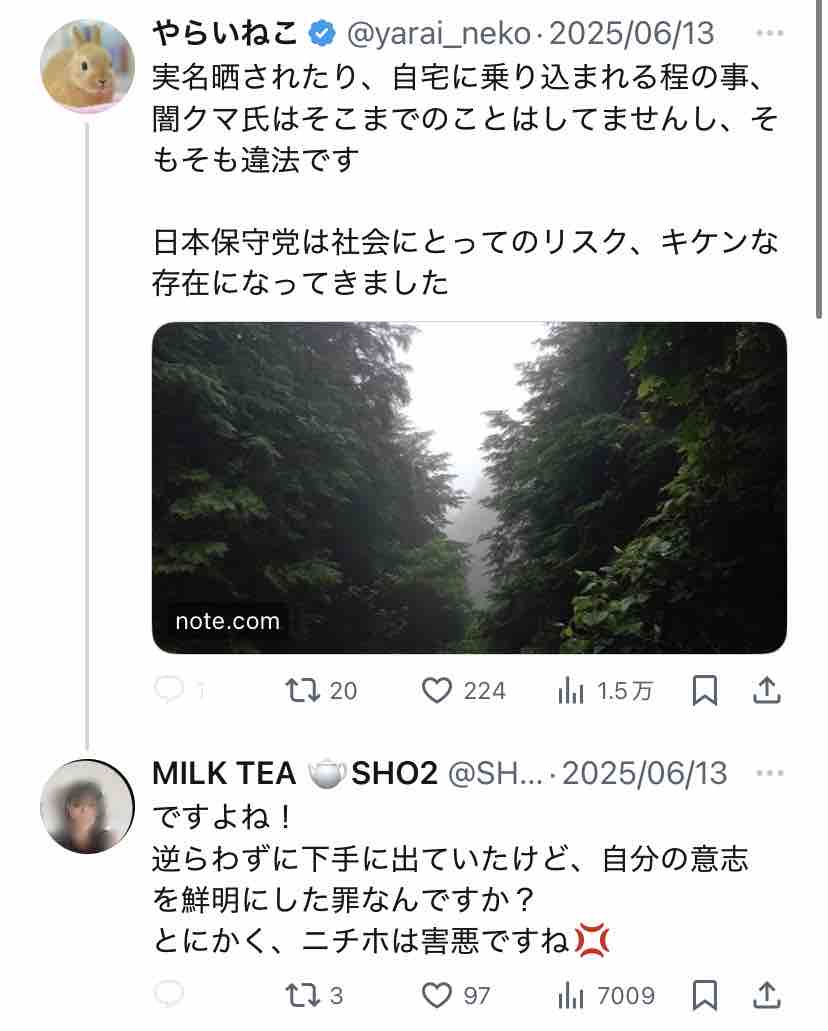Open MILK TEA SHO2 display name
This screenshot has height=1031, width=828.
(295, 774)
